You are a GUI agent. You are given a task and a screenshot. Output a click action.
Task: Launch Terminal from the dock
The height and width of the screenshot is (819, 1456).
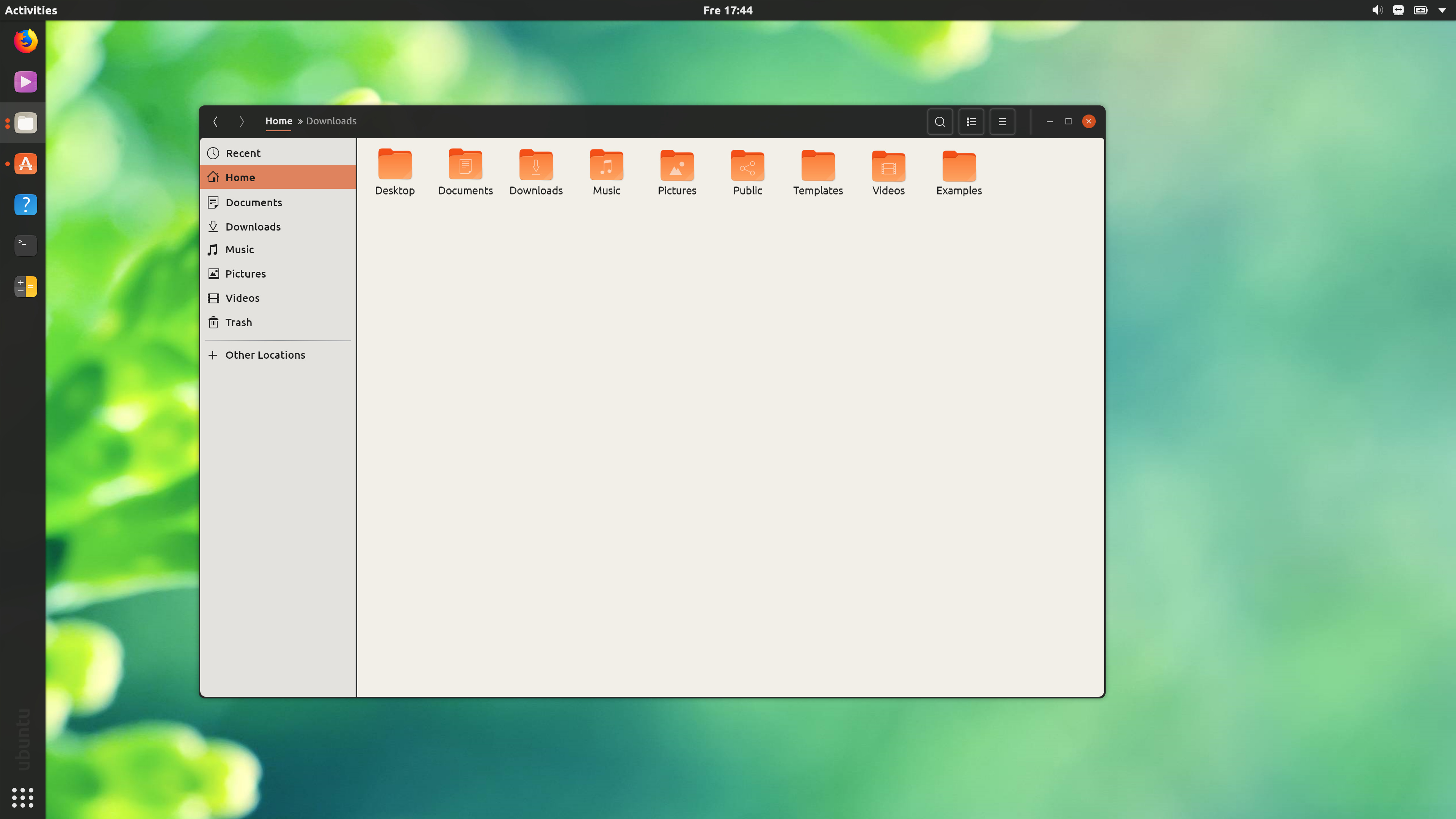click(x=25, y=245)
